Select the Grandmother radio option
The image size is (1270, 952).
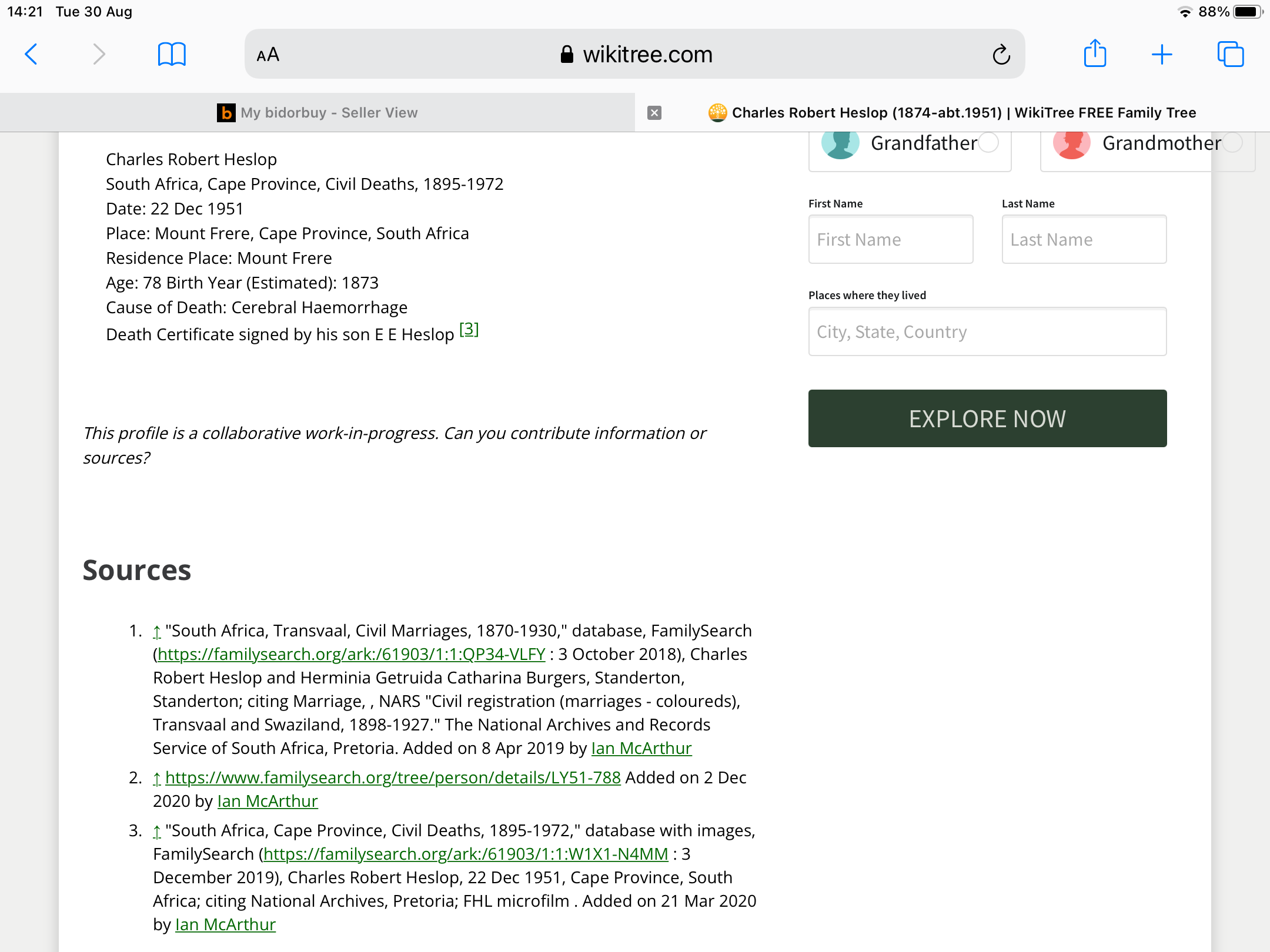coord(1232,142)
